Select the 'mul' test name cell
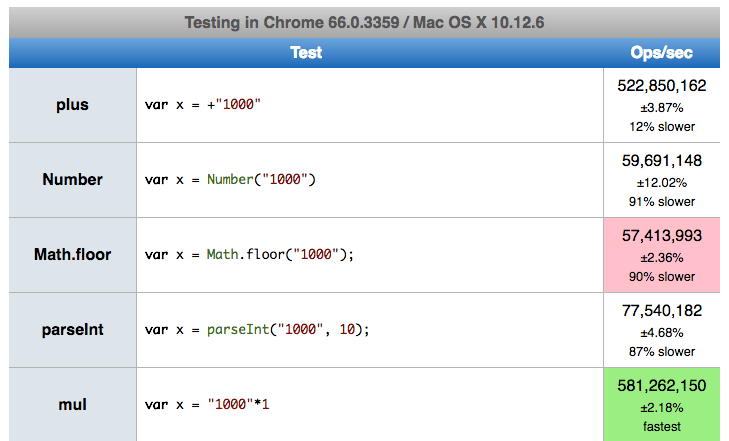 coord(72,405)
